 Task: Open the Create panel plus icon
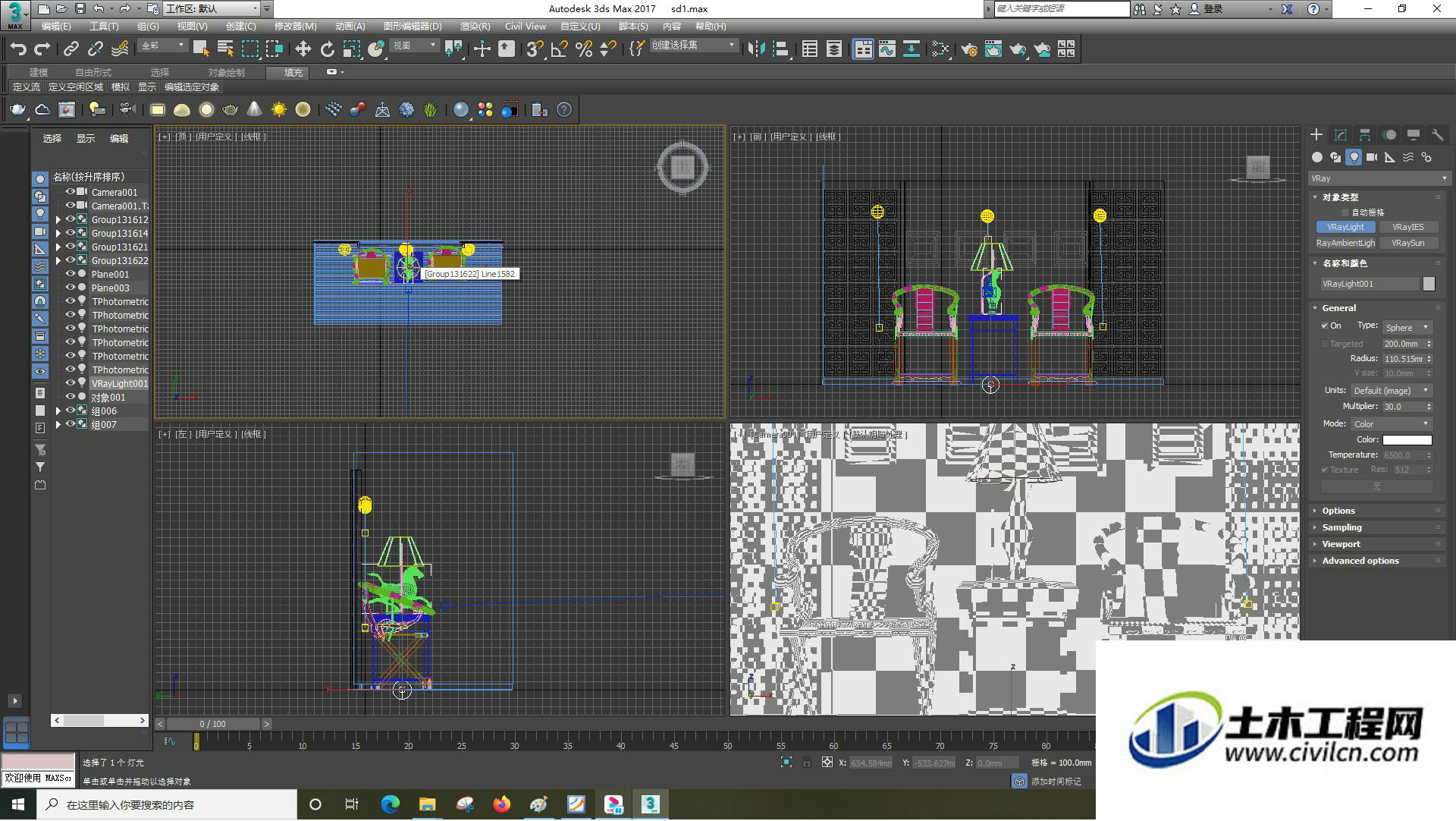1316,134
